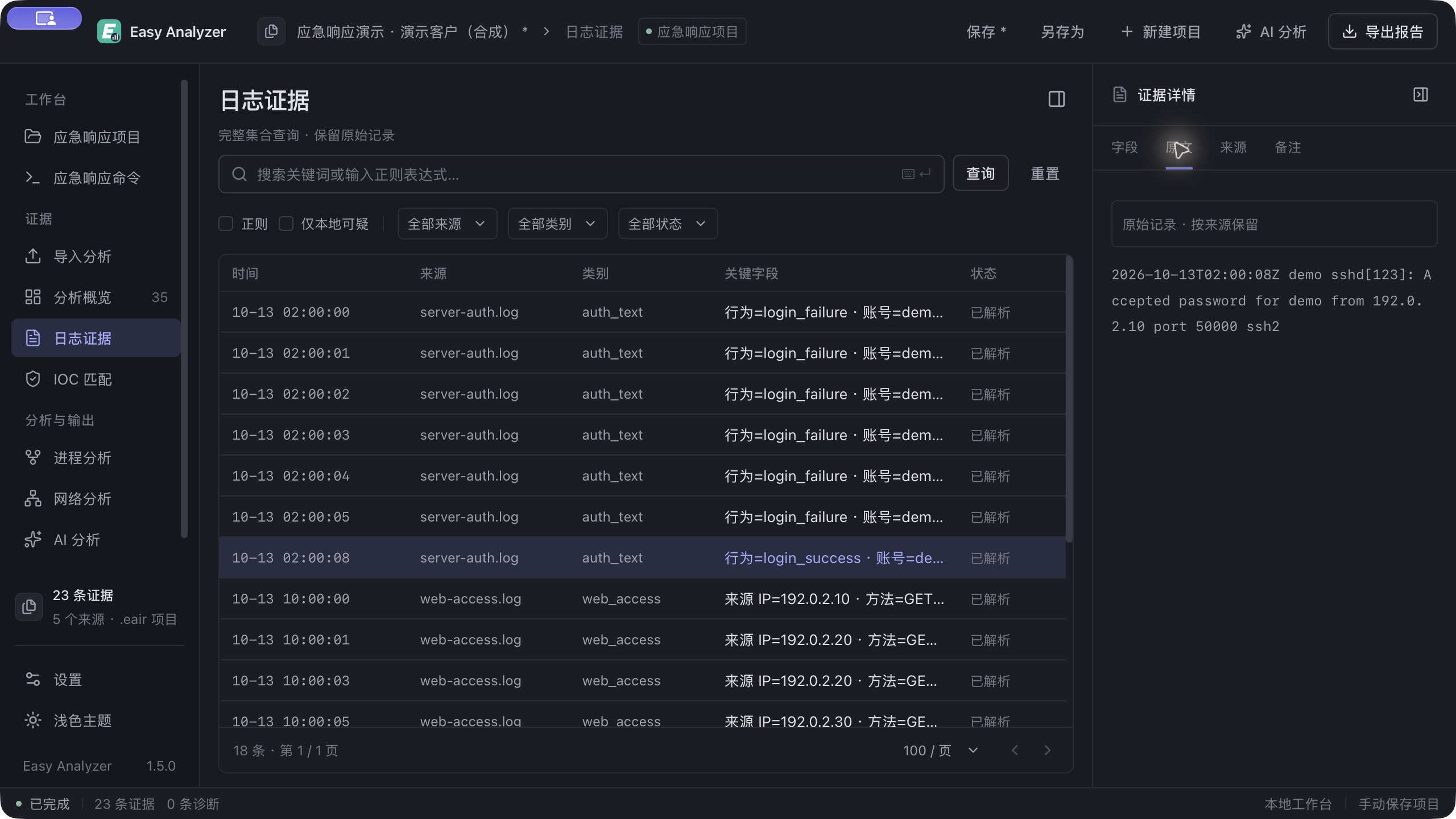Expand the 全部状态 dropdown
1456x819 pixels.
668,224
